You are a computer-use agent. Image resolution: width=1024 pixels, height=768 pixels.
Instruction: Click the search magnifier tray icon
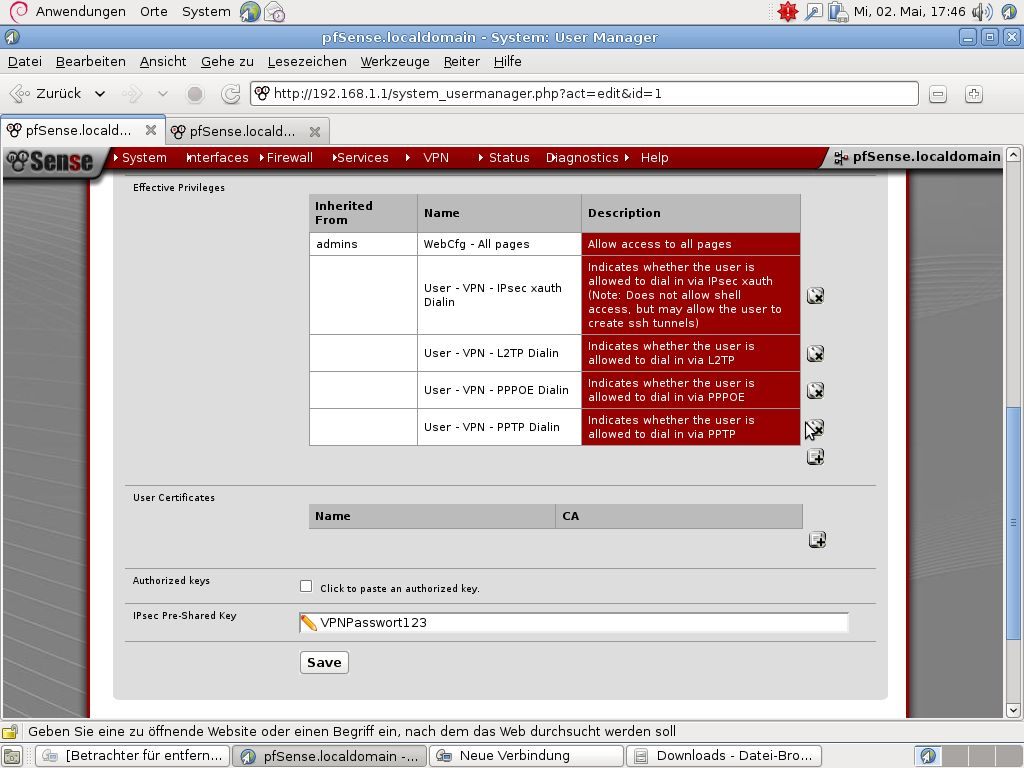tap(813, 12)
